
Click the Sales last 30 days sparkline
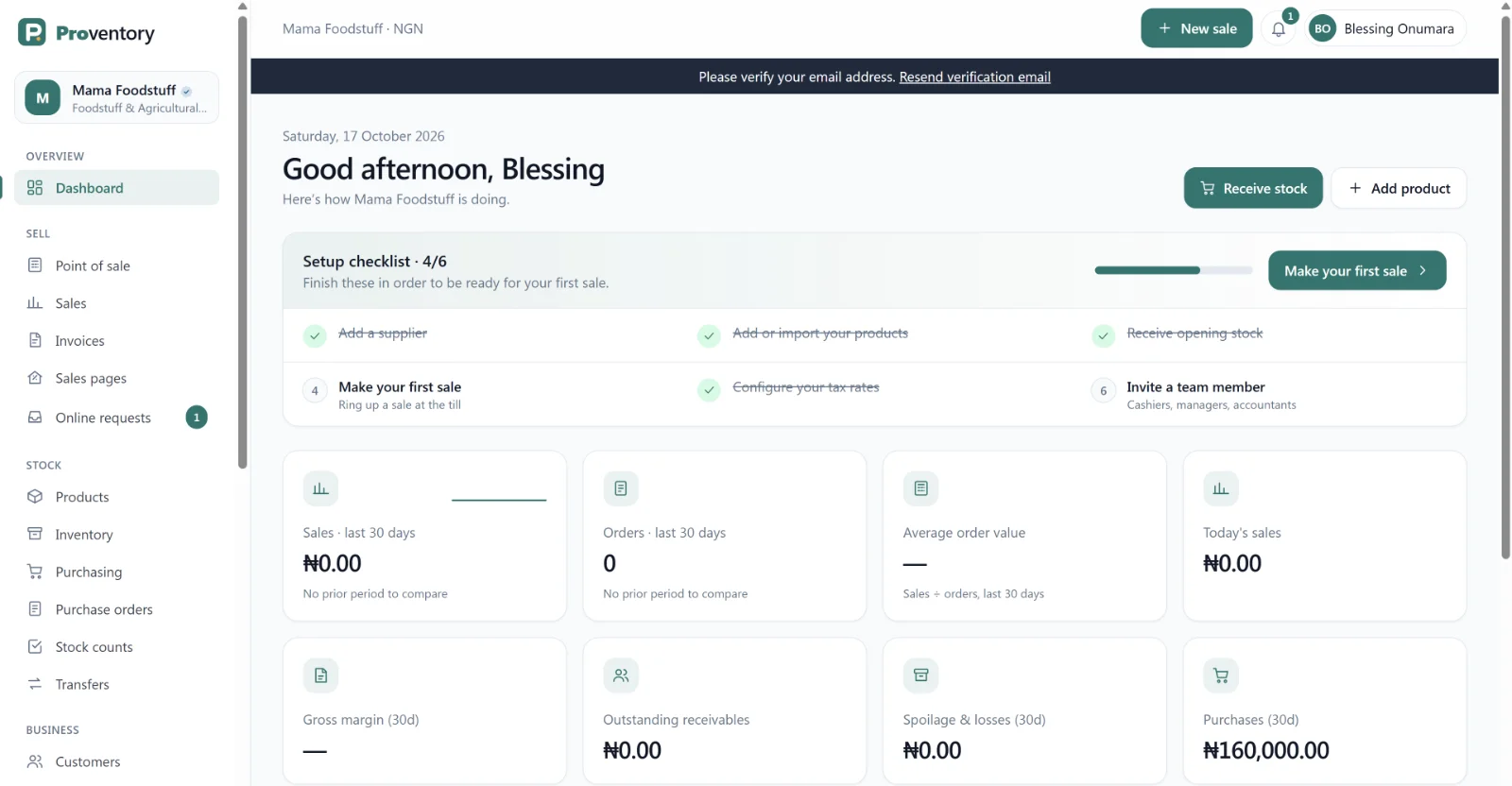point(499,500)
